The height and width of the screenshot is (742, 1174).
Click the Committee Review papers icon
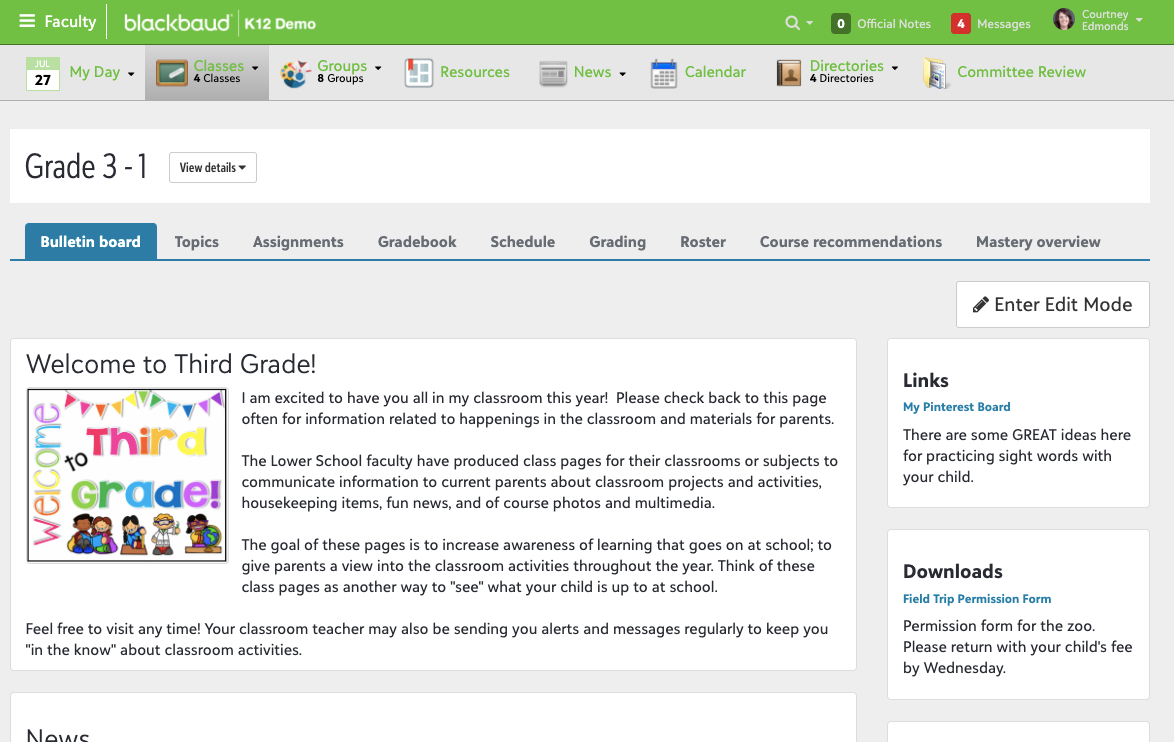click(x=936, y=71)
